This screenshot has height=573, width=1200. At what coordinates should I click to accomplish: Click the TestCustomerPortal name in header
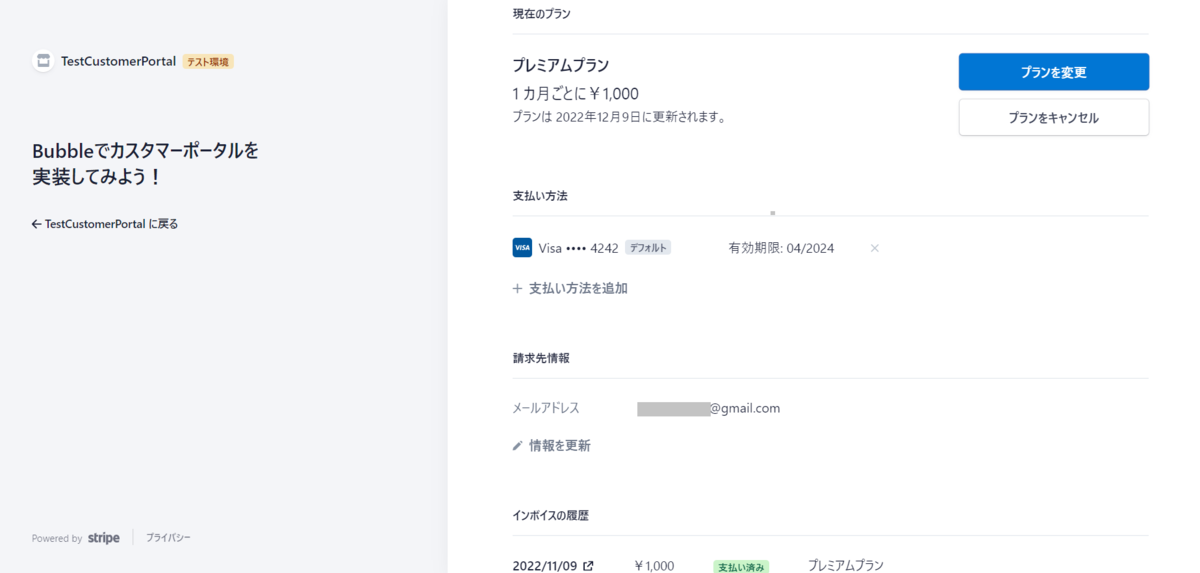click(118, 61)
